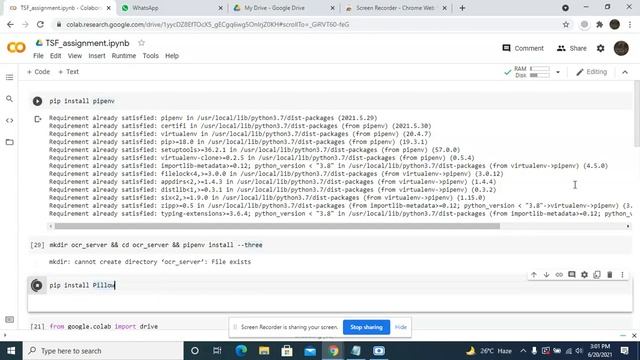
Task: Add a new Text cell
Action: (x=69, y=72)
